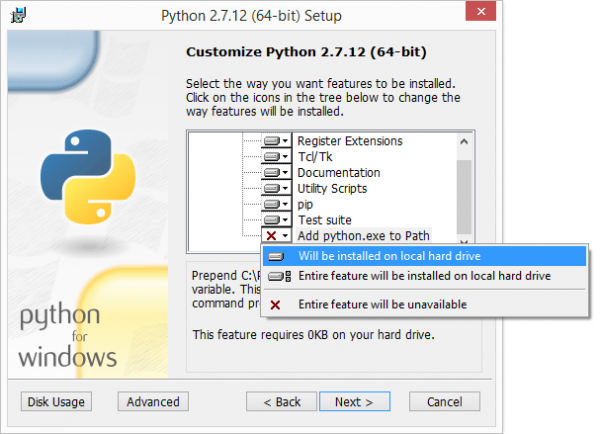Screen dimensions: 600x434
Task: Go back with the Back button
Action: tap(281, 402)
